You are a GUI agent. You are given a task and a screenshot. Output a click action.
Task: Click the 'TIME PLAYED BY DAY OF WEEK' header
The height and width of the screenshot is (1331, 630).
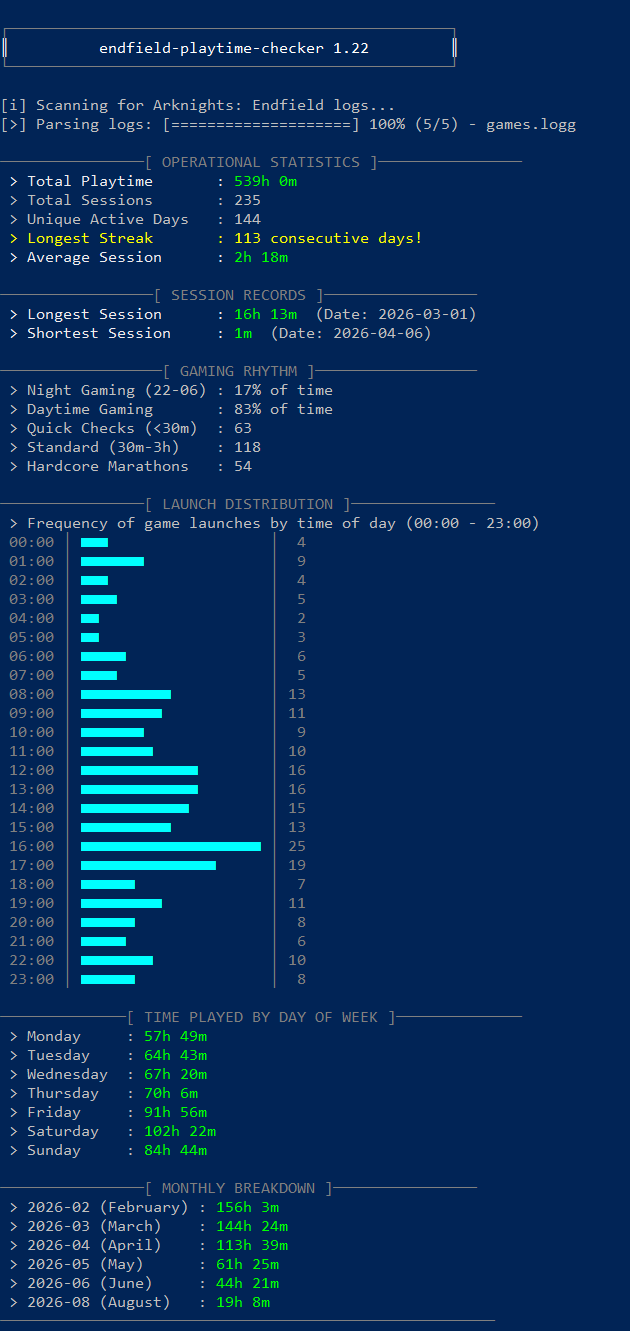[261, 1017]
